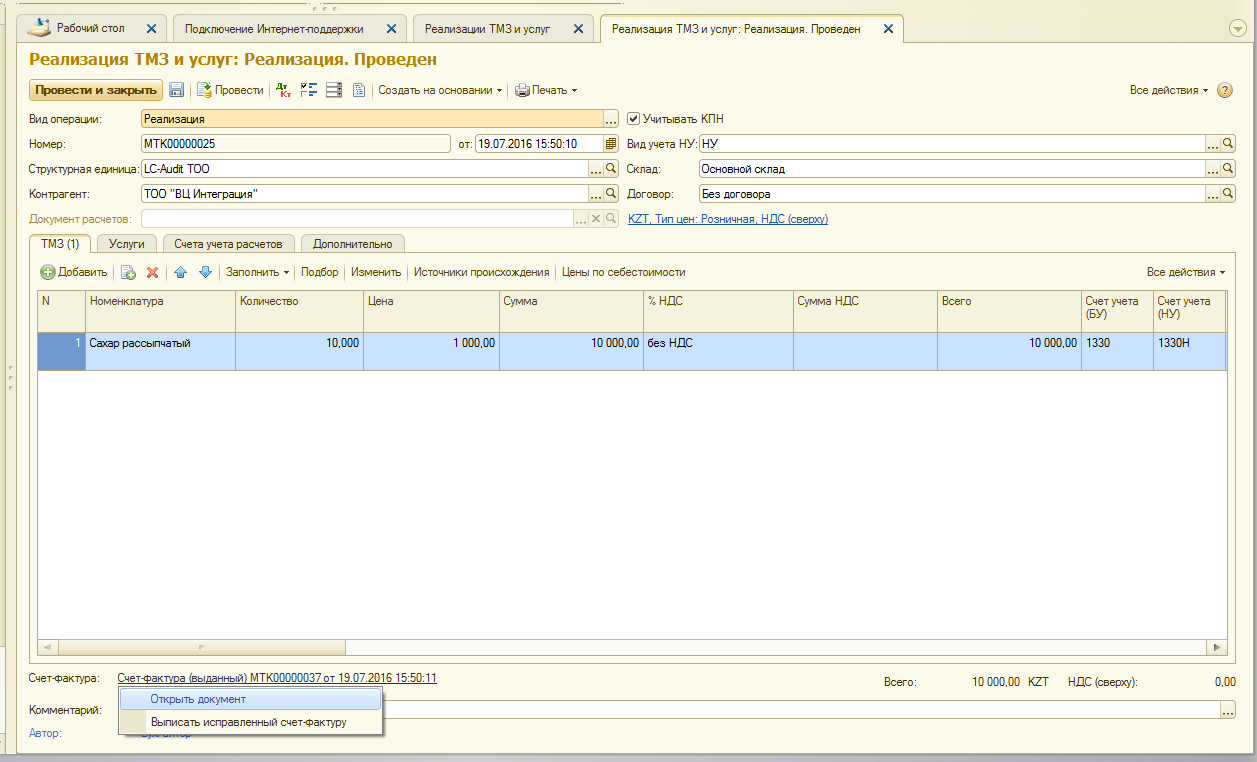Image resolution: width=1257 pixels, height=762 pixels.
Task: Click ellipsis select button for Склад
Action: click(x=1214, y=169)
